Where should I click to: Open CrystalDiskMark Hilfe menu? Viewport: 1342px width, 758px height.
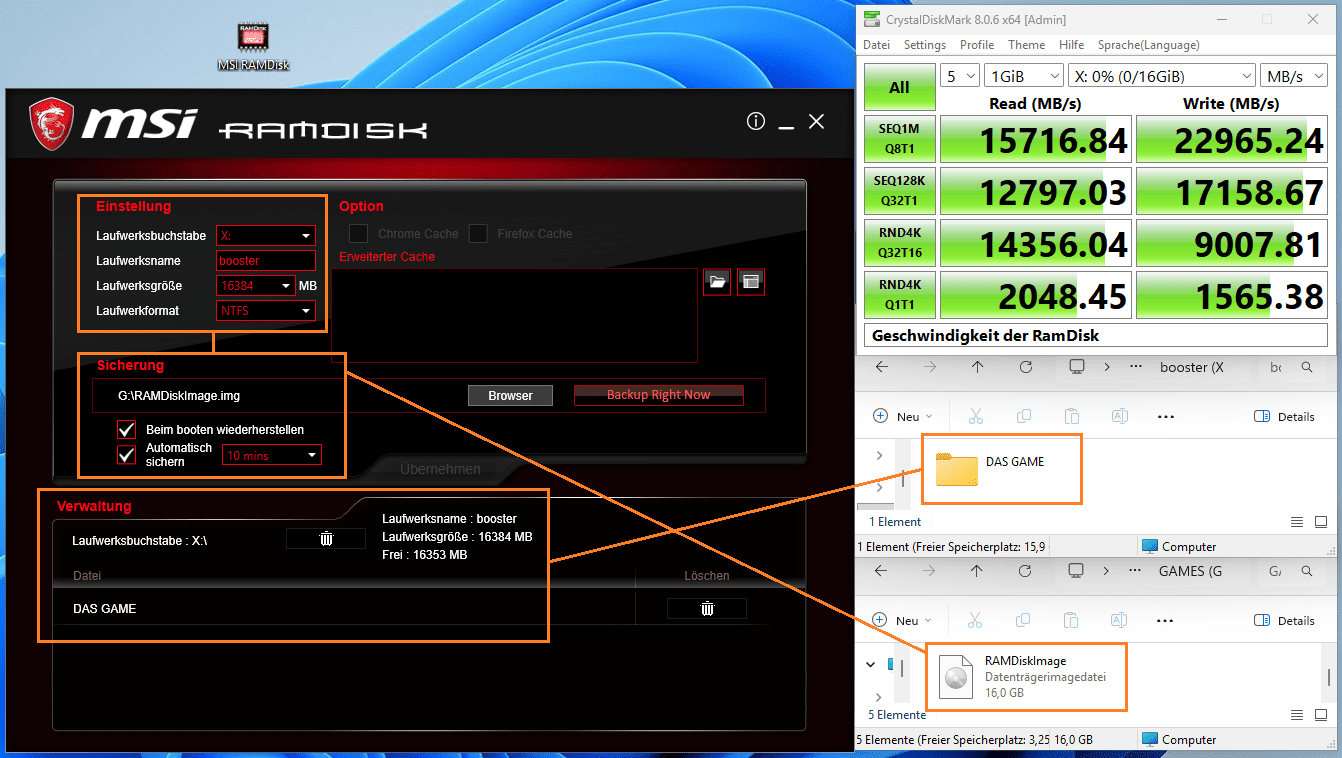point(1071,45)
